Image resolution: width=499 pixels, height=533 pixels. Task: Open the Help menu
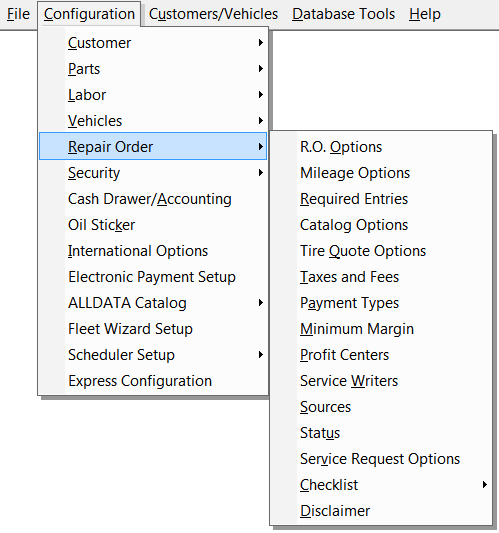pos(425,14)
